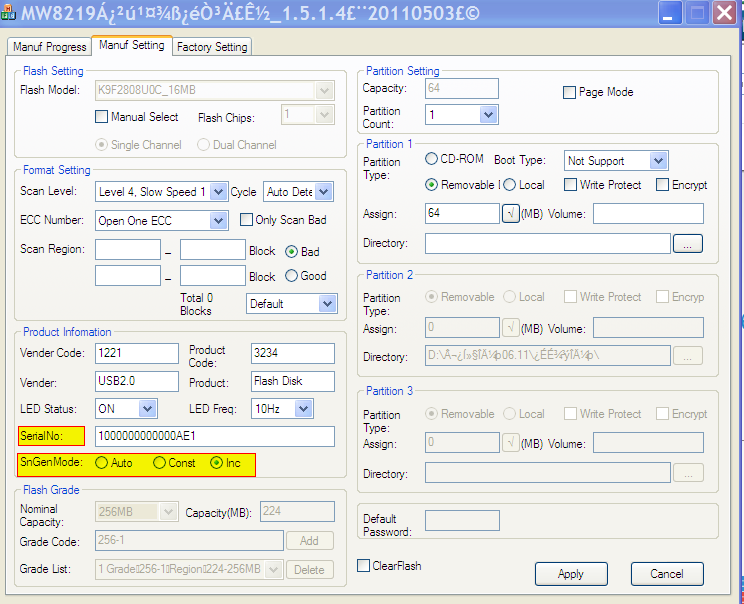The width and height of the screenshot is (744, 604).
Task: Click the second Scan Region start field
Action: 128,276
